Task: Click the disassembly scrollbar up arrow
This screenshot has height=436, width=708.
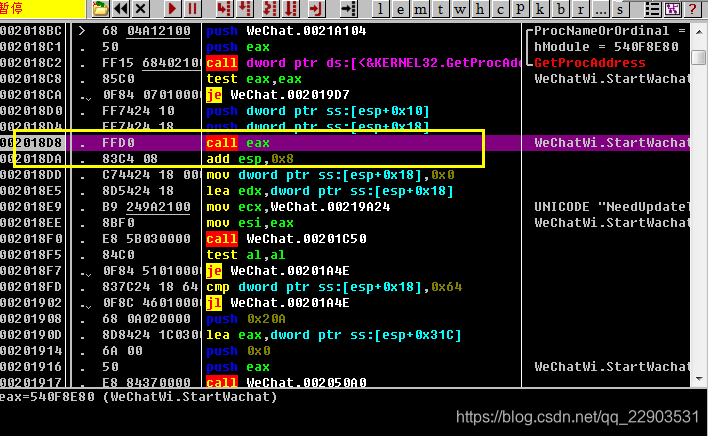Action: point(699,32)
